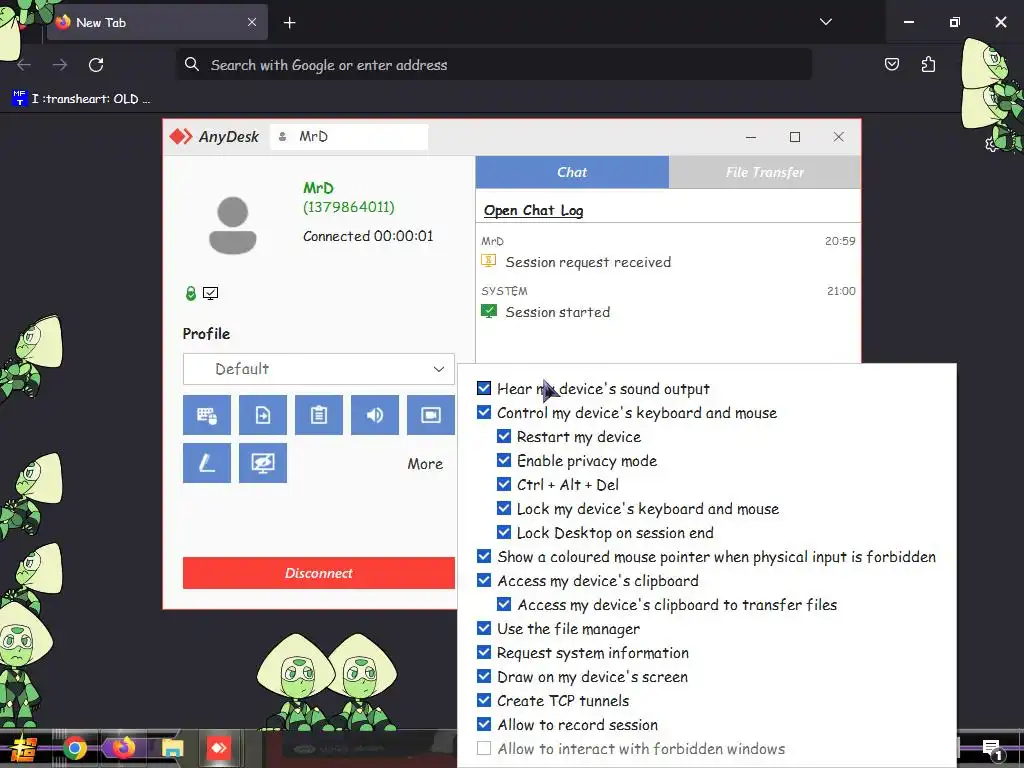This screenshot has height=768, width=1024.
Task: Go forward in Firefox
Action: point(60,65)
